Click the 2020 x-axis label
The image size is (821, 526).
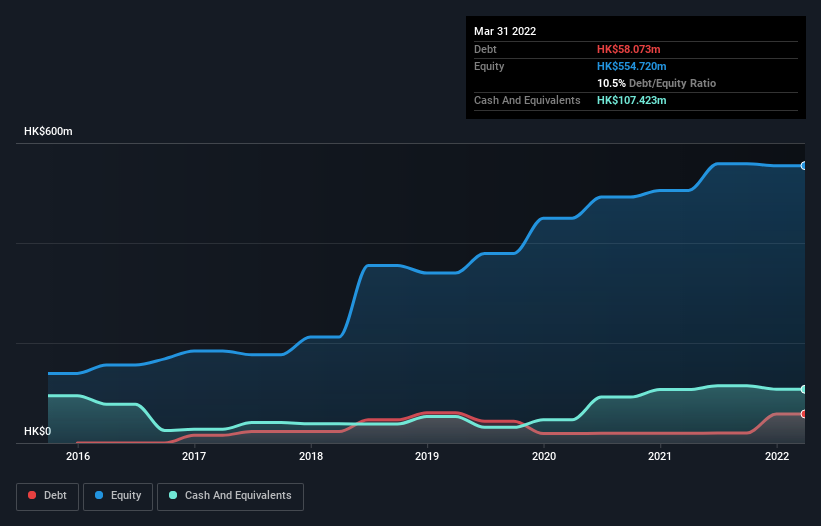pyautogui.click(x=544, y=456)
